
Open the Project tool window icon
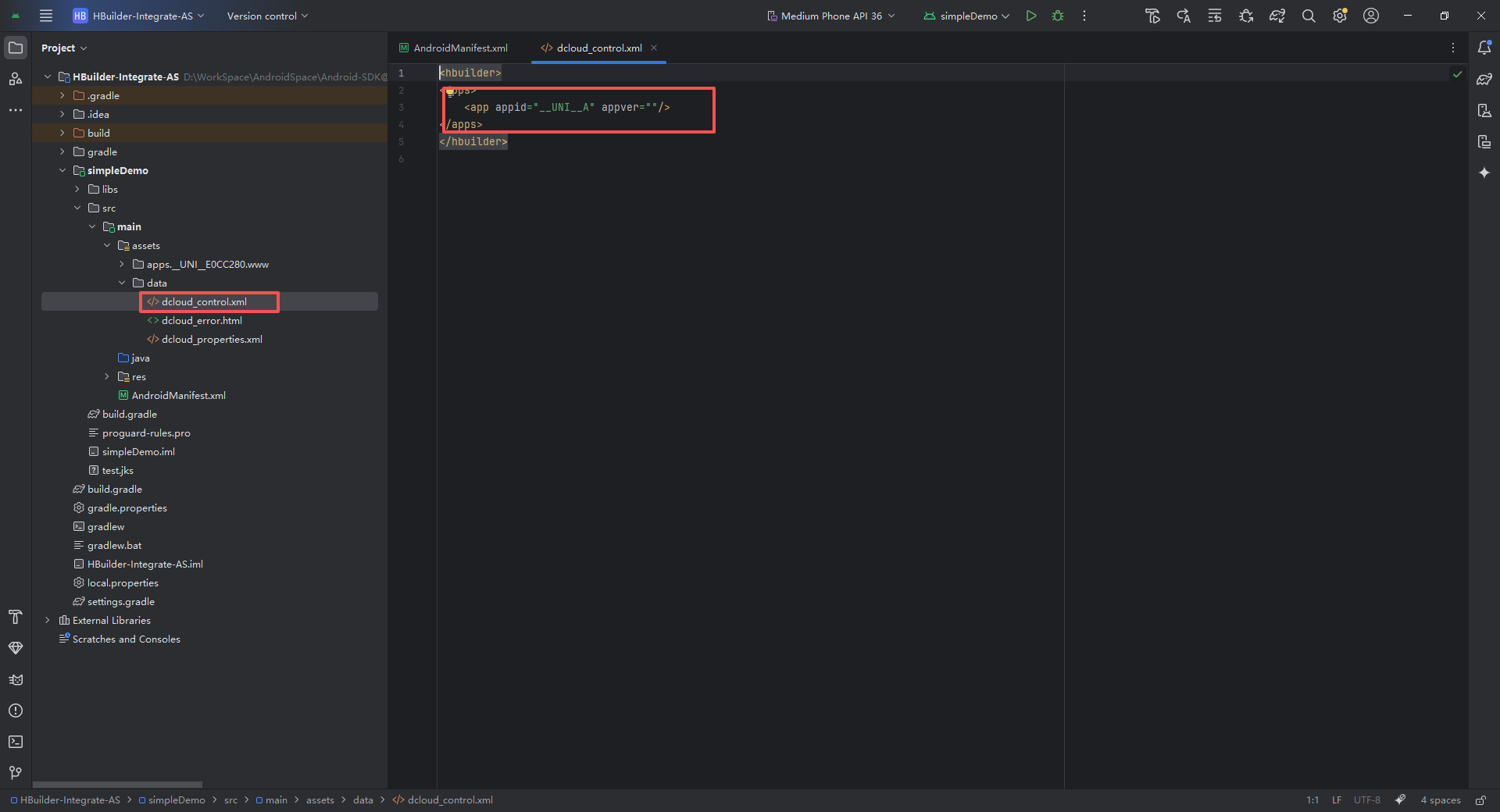tap(16, 48)
